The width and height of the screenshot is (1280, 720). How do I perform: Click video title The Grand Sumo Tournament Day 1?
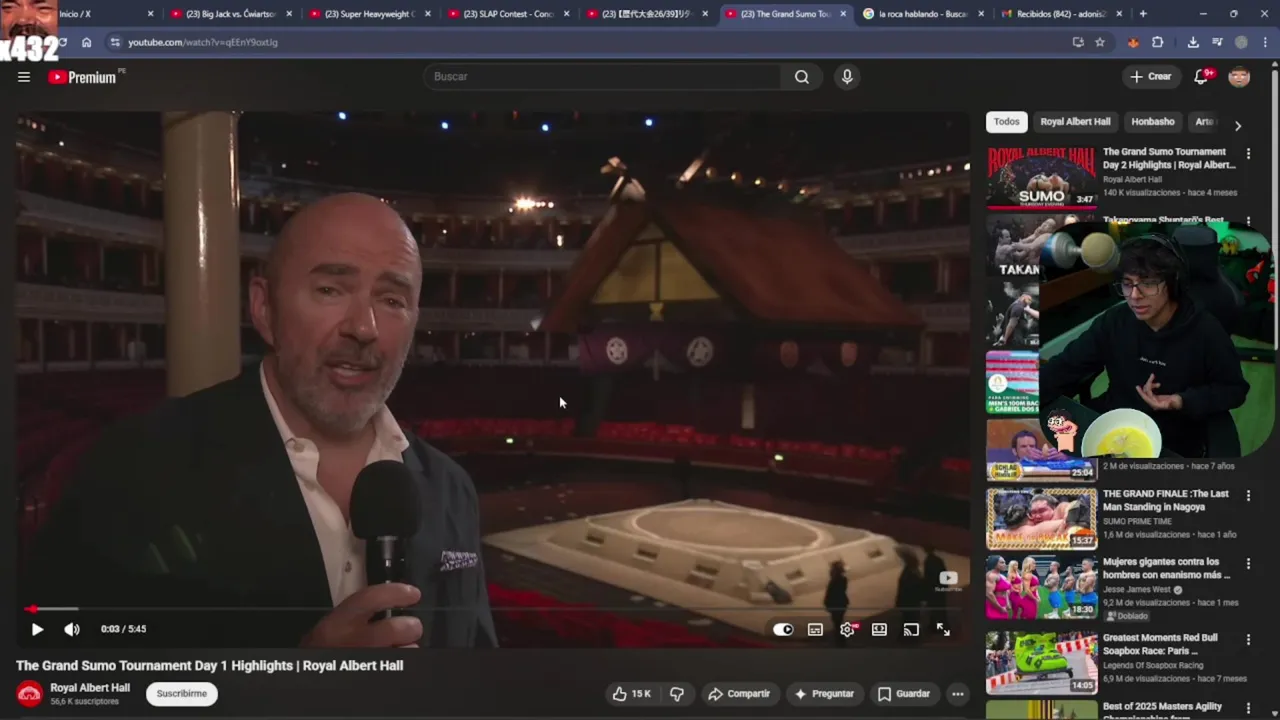point(209,665)
